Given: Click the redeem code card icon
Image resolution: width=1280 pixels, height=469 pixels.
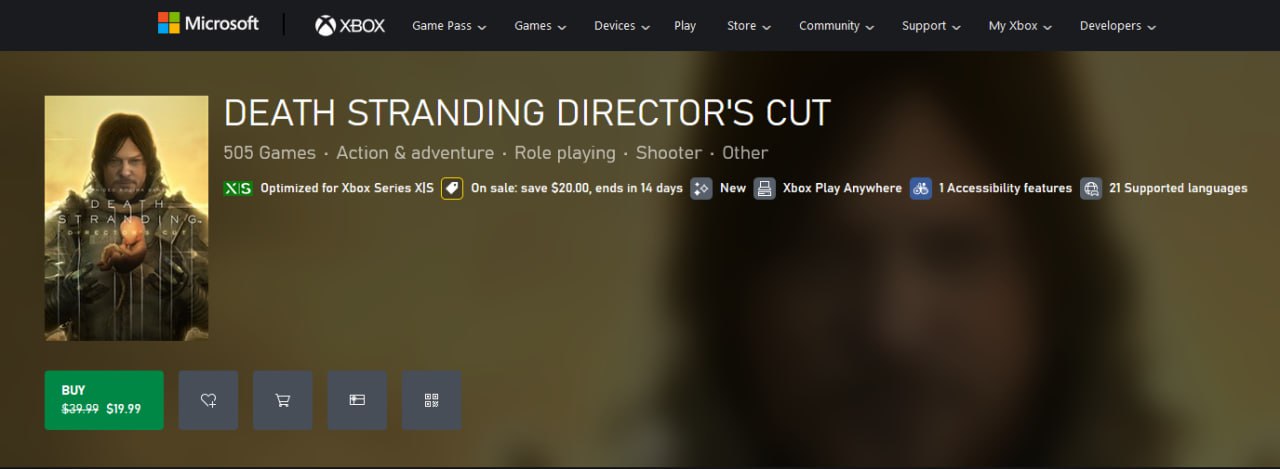Looking at the screenshot, I should click(357, 400).
